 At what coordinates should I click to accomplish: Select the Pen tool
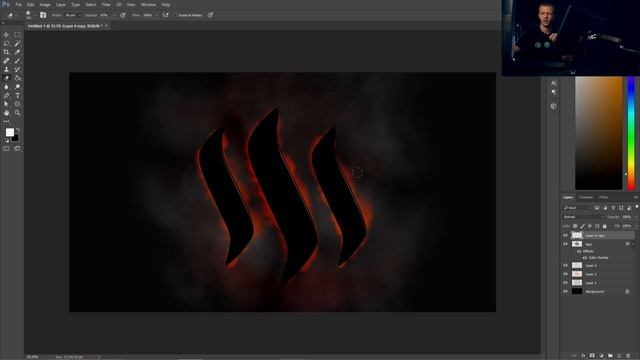tap(6, 96)
